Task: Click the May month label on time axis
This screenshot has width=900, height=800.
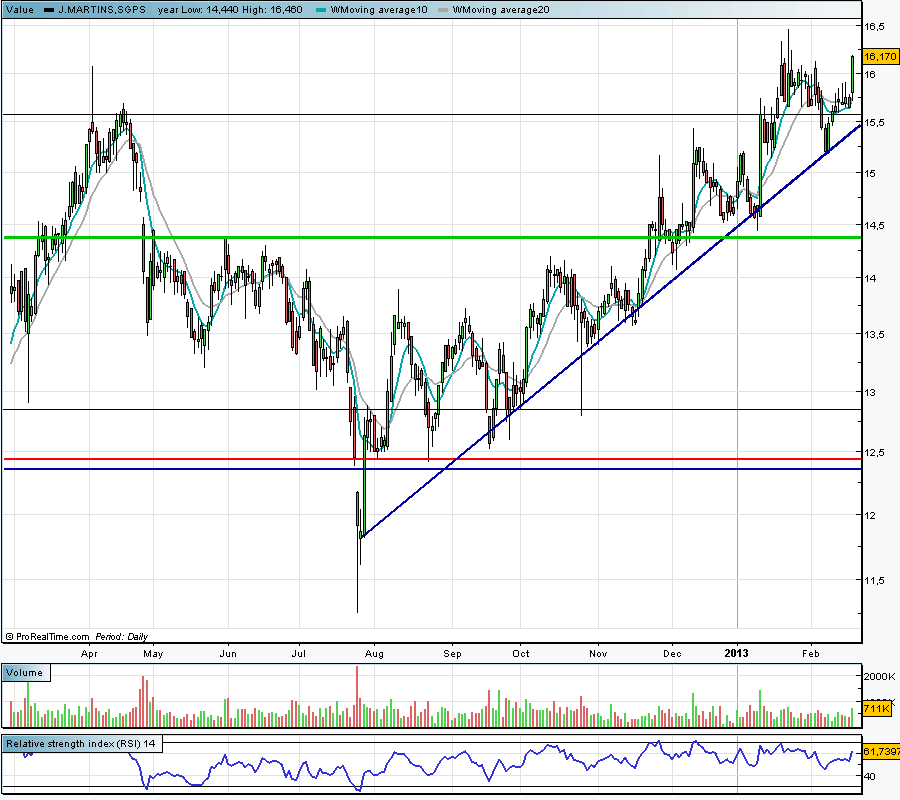Action: (x=153, y=654)
